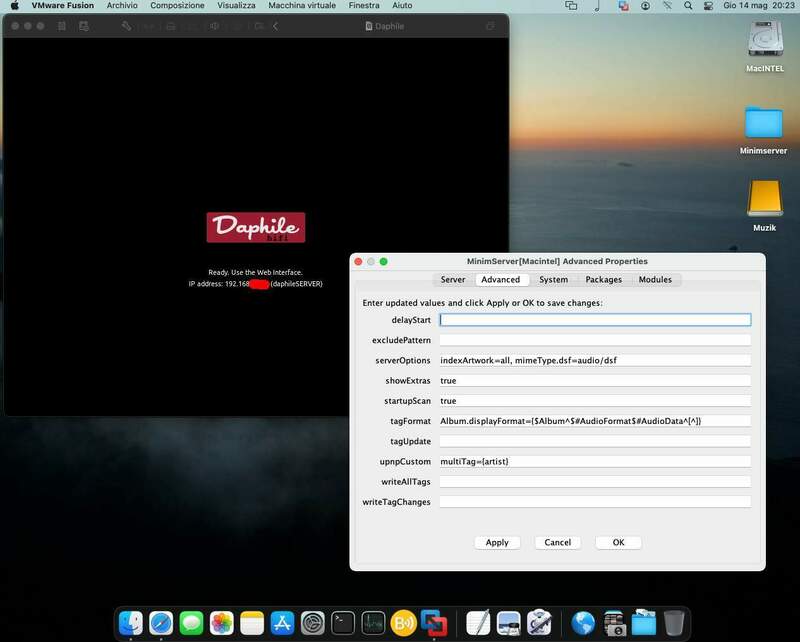Click into the tagUpdate field
The image size is (800, 642).
pyautogui.click(x=595, y=441)
